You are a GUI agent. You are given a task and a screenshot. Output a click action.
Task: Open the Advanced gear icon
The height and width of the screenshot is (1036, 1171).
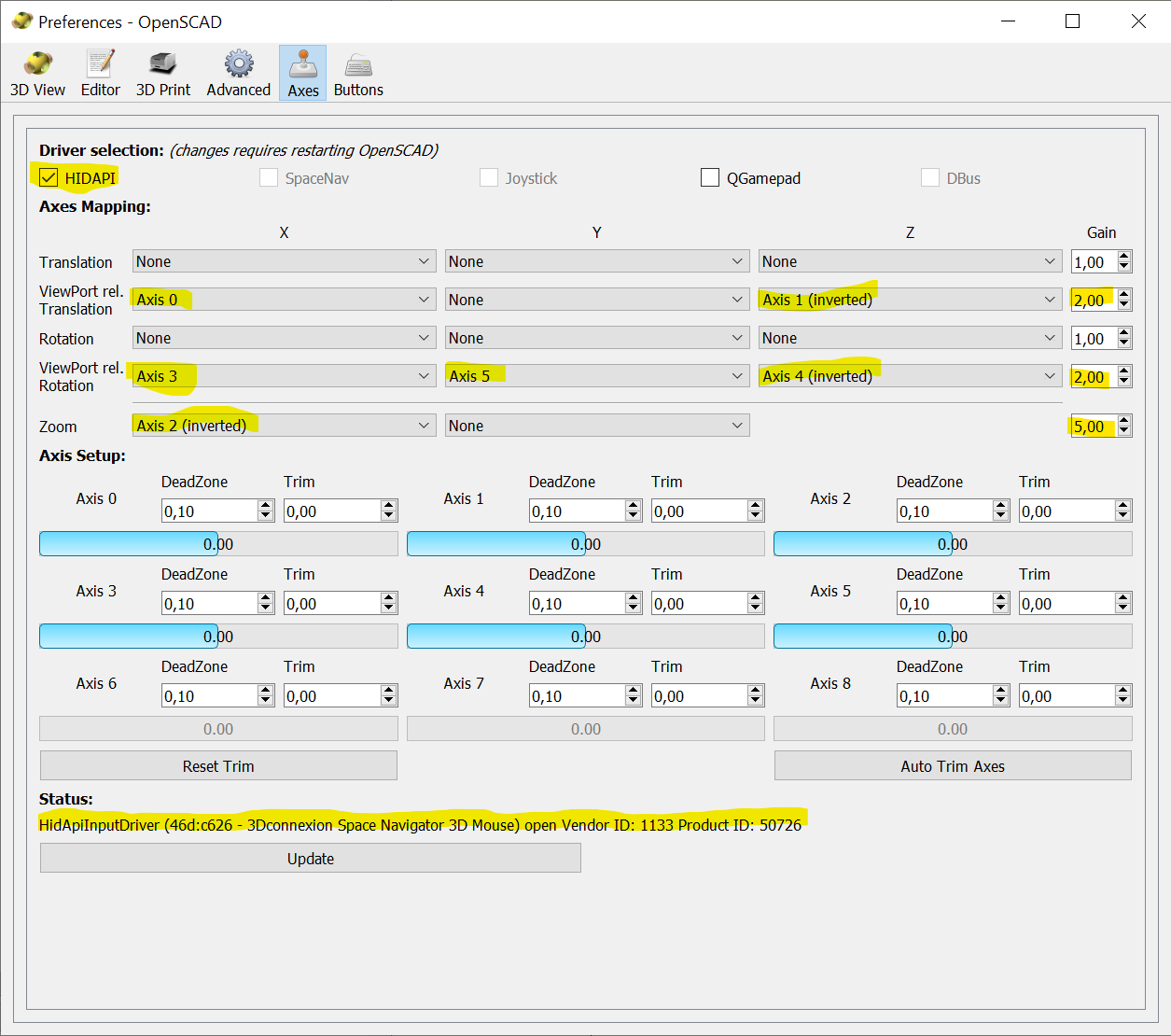[x=238, y=64]
